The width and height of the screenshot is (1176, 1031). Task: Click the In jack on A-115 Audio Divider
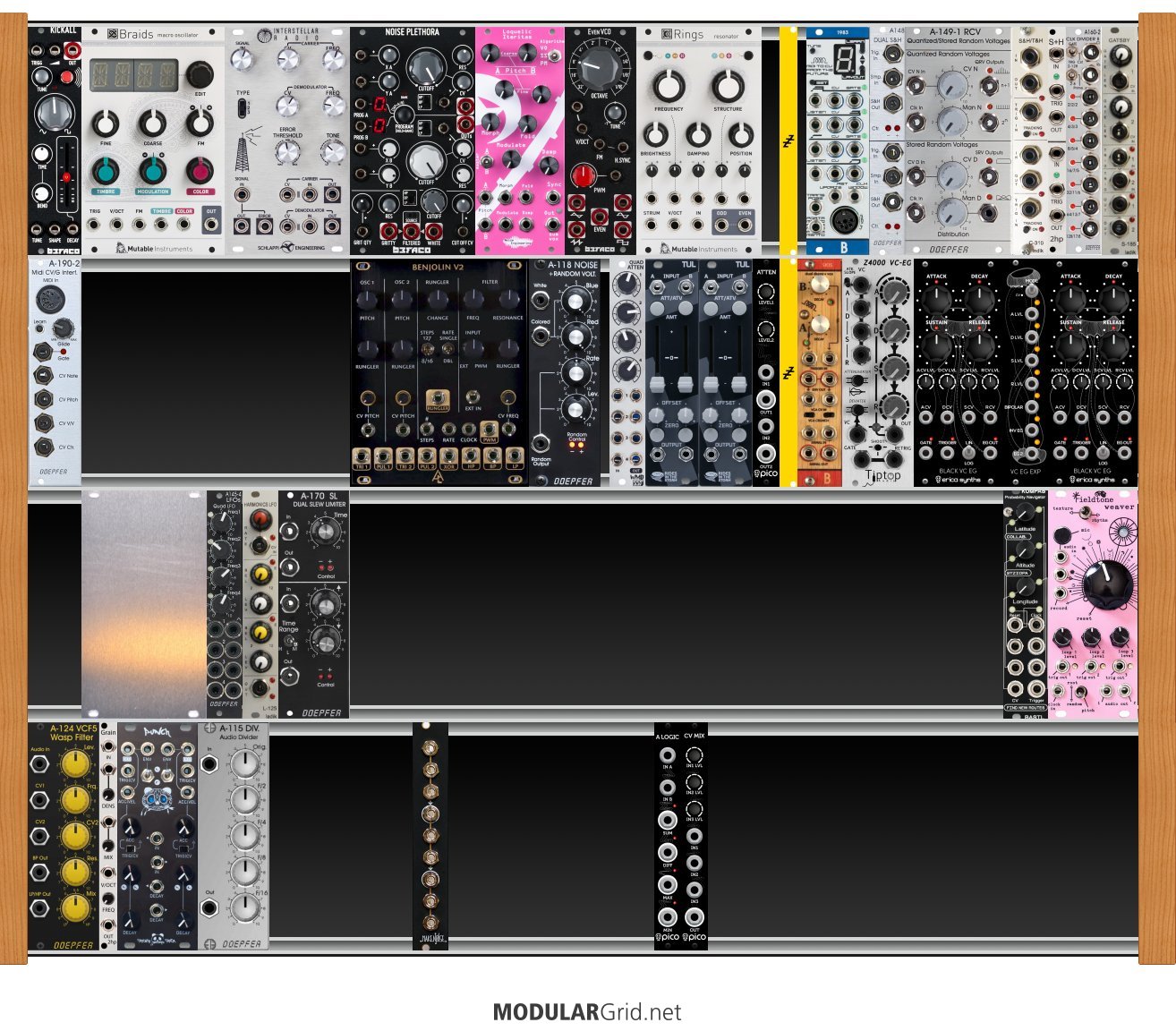click(x=209, y=763)
